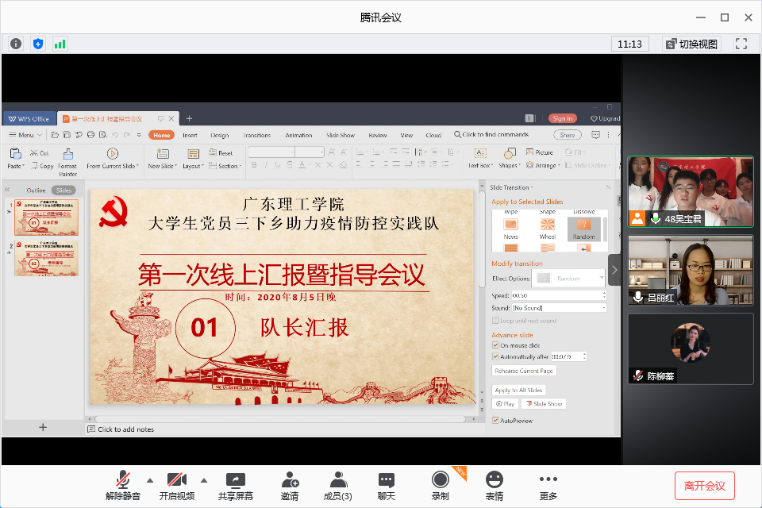Viewport: 762px width, 508px height.
Task: Start recording with the 录制 button
Action: (440, 485)
